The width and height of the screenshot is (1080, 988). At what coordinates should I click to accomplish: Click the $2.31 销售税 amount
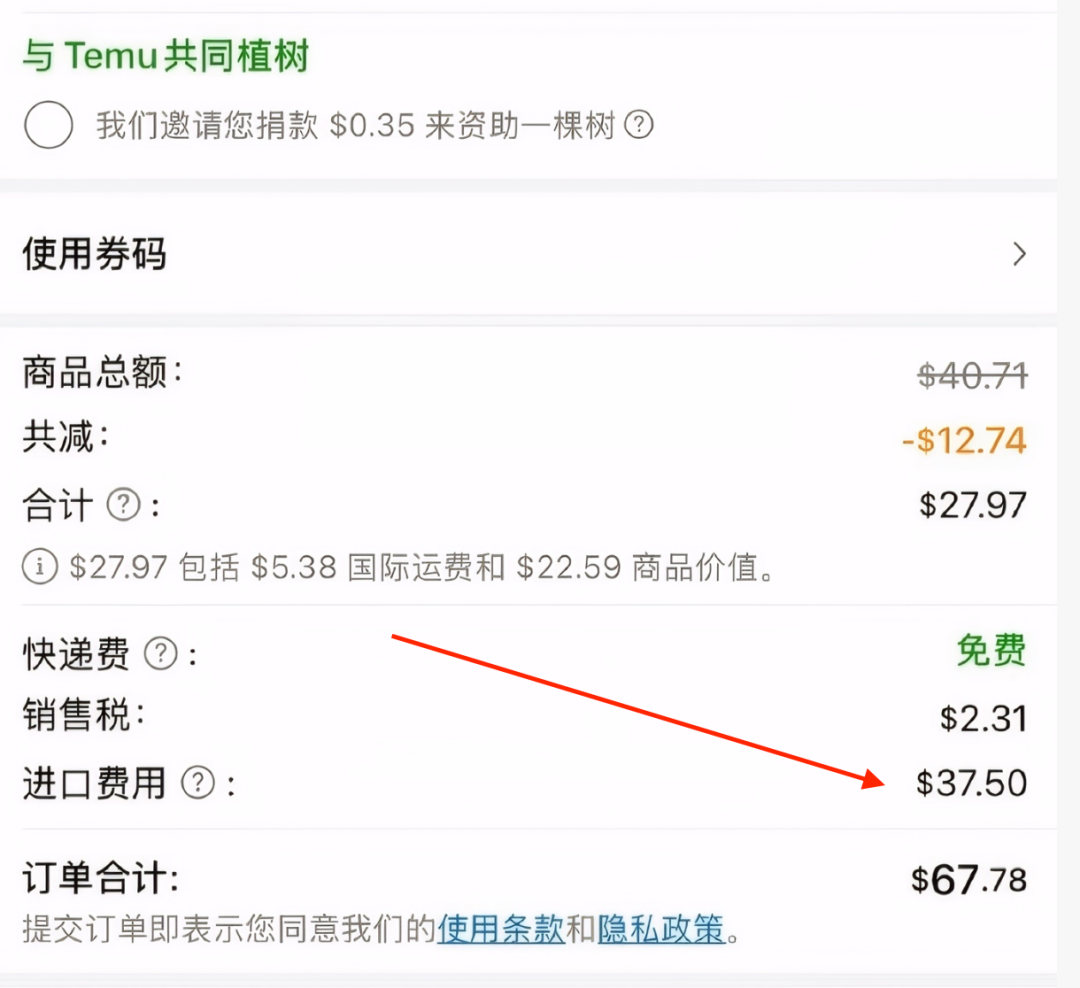click(984, 718)
